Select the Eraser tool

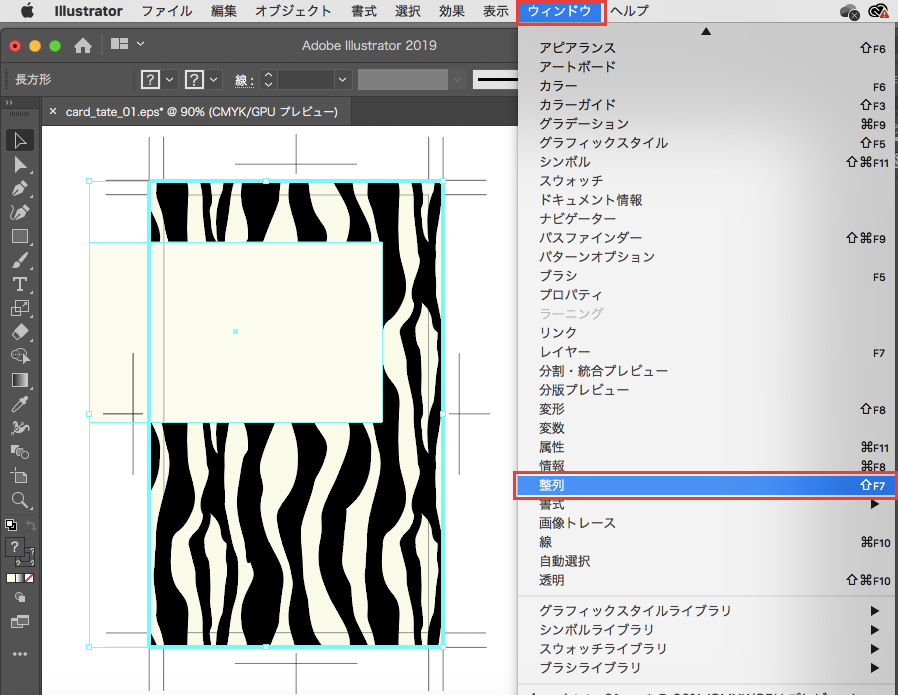19,332
